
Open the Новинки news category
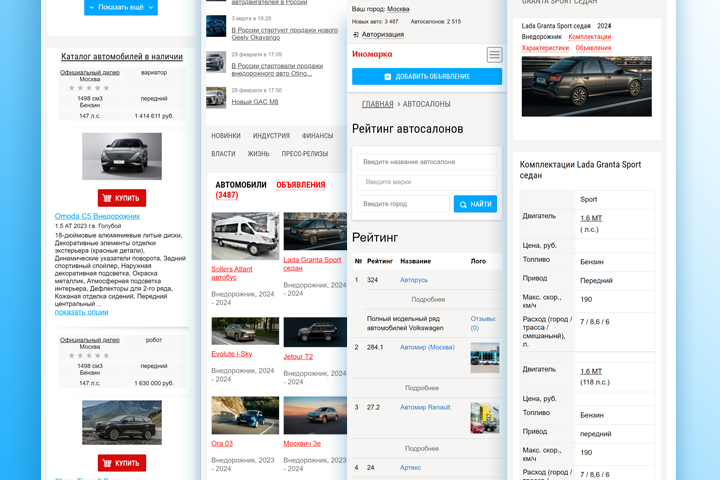(x=226, y=136)
